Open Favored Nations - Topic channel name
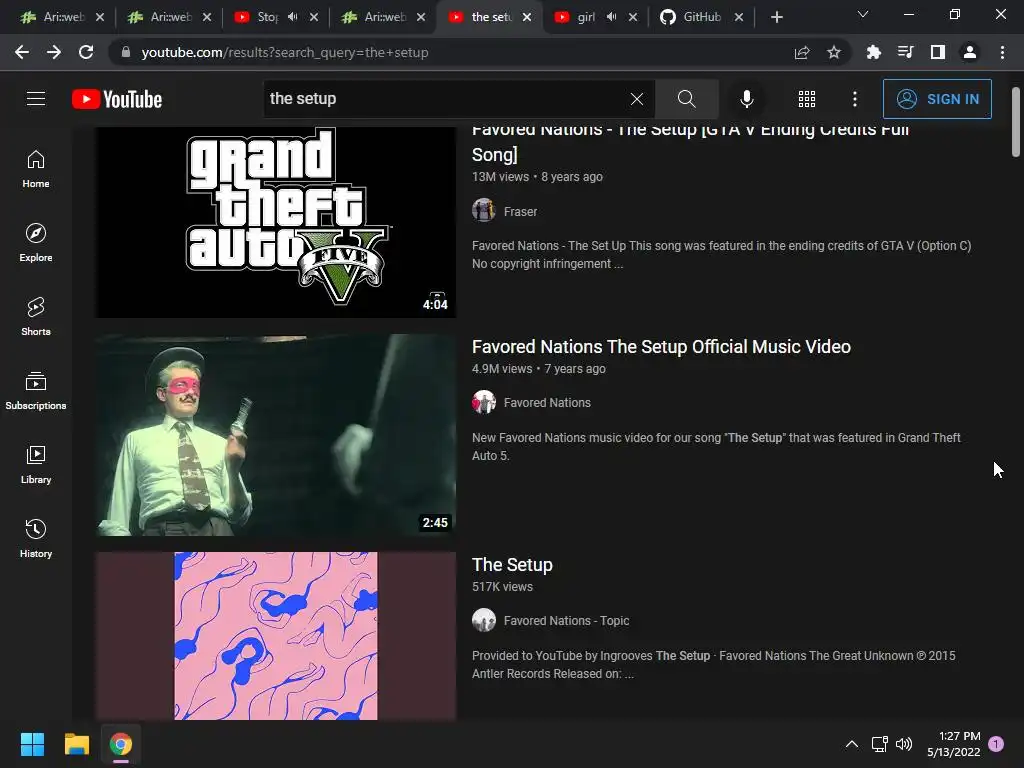Screen dimensions: 1024x768 click(x=566, y=620)
